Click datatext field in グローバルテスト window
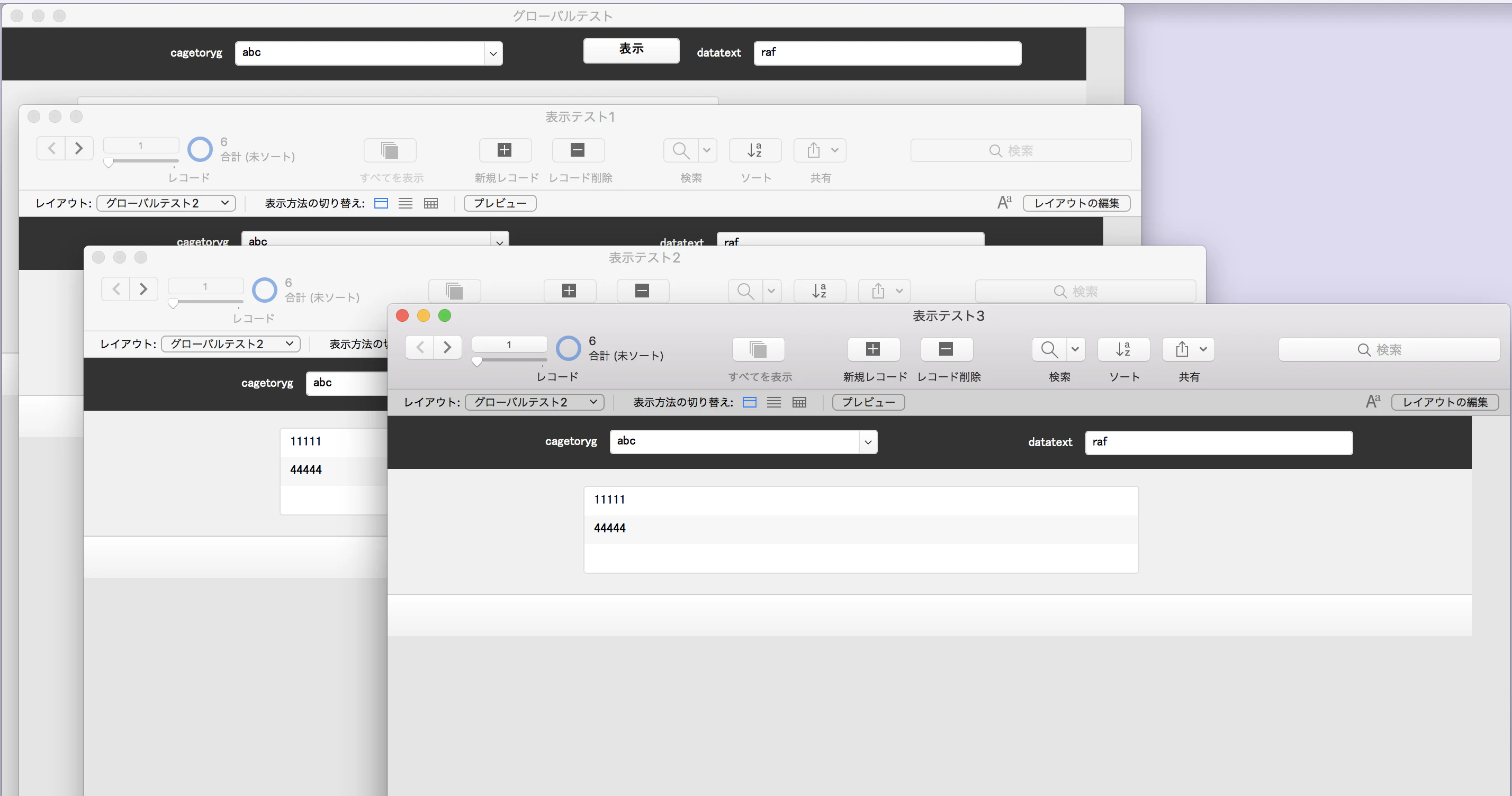The width and height of the screenshot is (1512, 796). (x=887, y=53)
